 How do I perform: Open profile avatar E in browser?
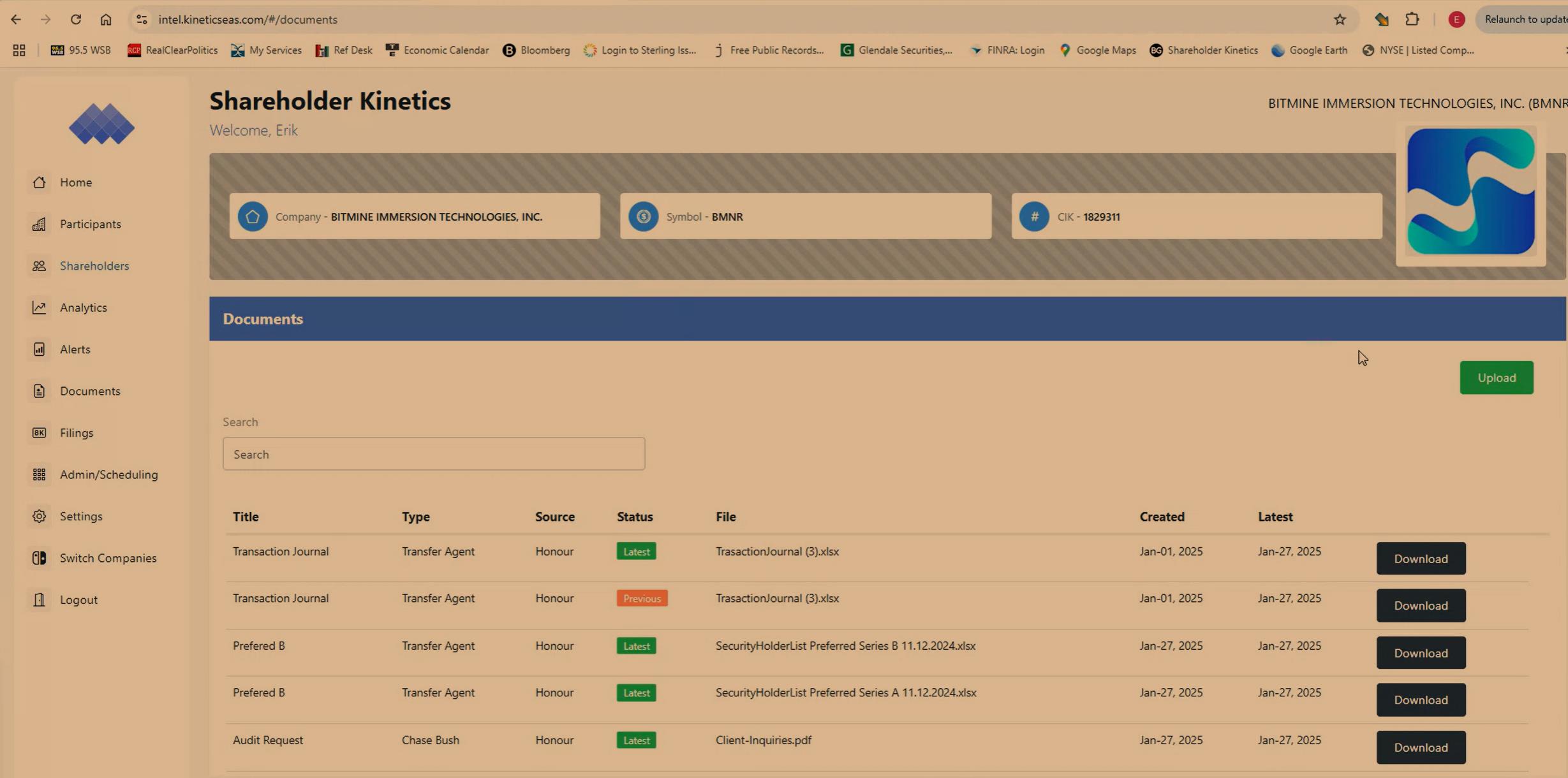pyautogui.click(x=1456, y=19)
